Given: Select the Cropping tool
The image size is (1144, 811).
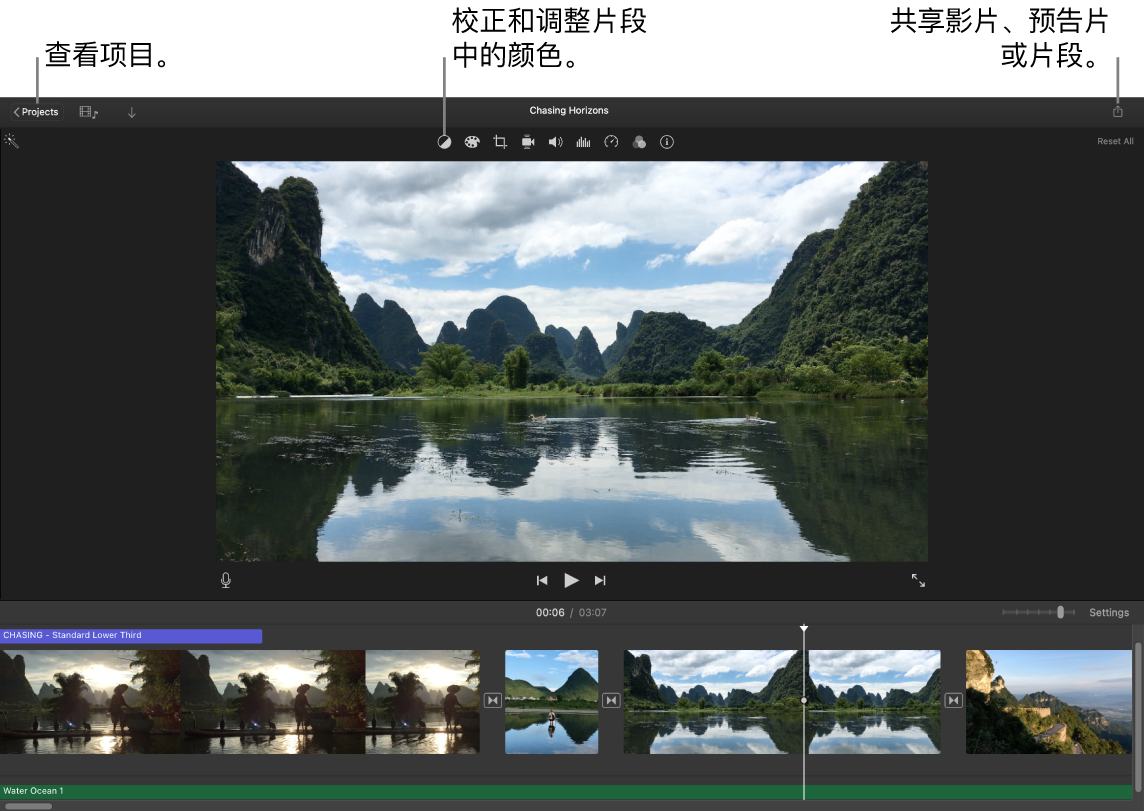Looking at the screenshot, I should coord(500,141).
